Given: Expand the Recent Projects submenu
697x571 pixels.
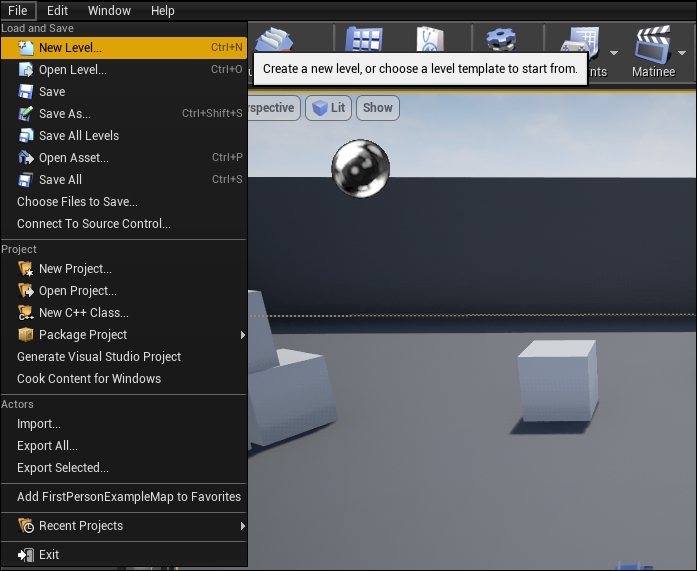Looking at the screenshot, I should tap(241, 526).
